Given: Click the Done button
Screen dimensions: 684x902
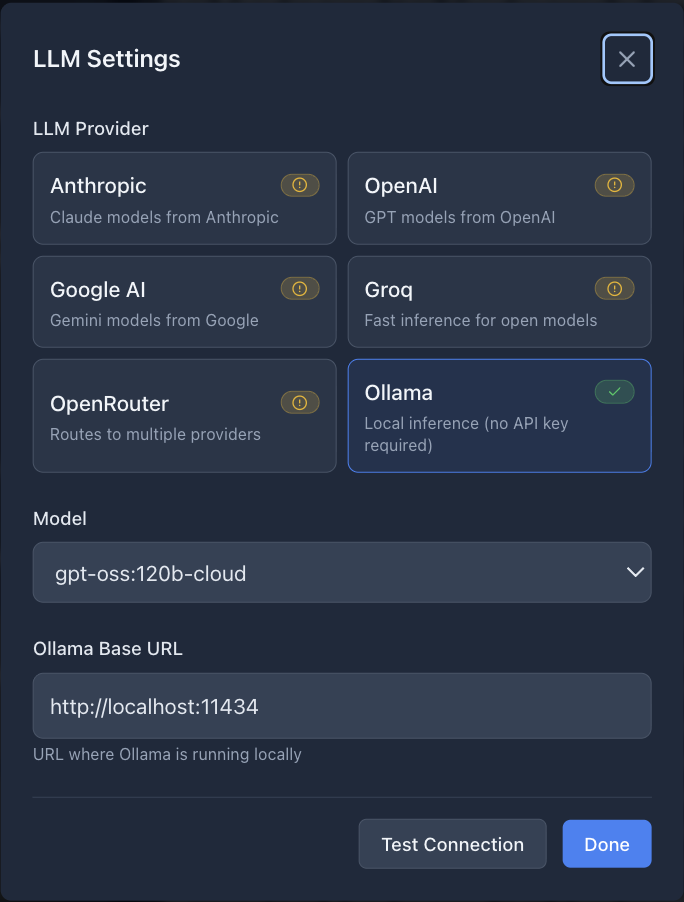Looking at the screenshot, I should [607, 844].
